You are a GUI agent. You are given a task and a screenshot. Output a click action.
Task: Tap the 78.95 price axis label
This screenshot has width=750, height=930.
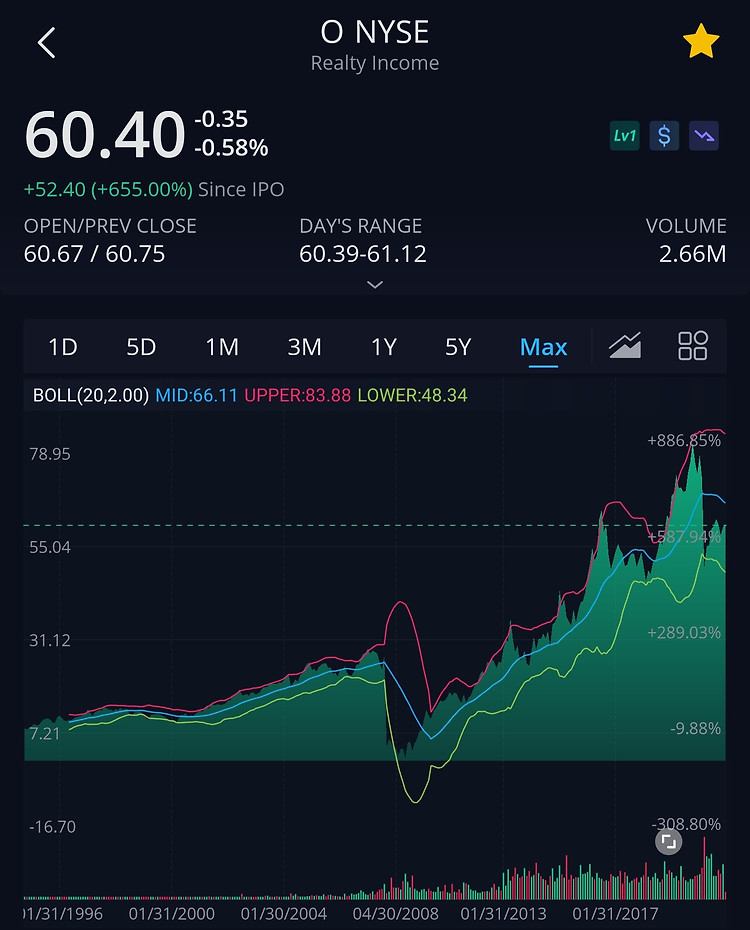(50, 454)
